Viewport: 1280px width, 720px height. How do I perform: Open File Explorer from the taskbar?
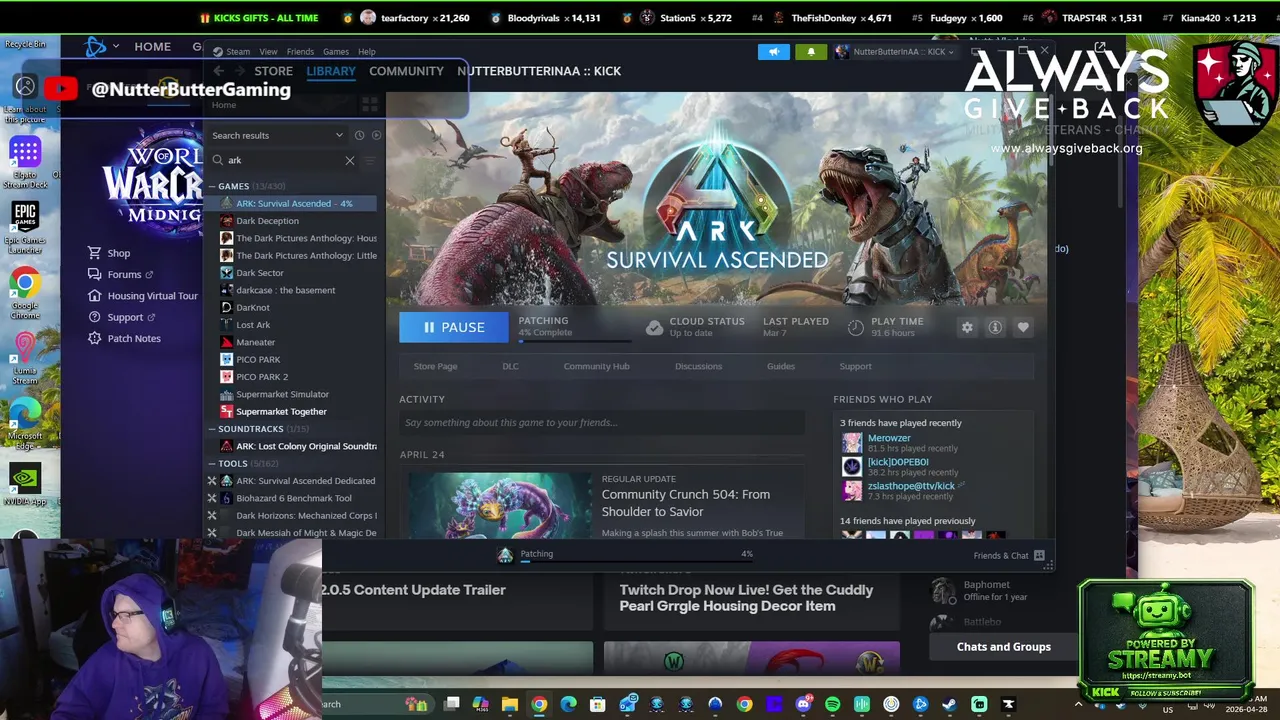tap(510, 705)
